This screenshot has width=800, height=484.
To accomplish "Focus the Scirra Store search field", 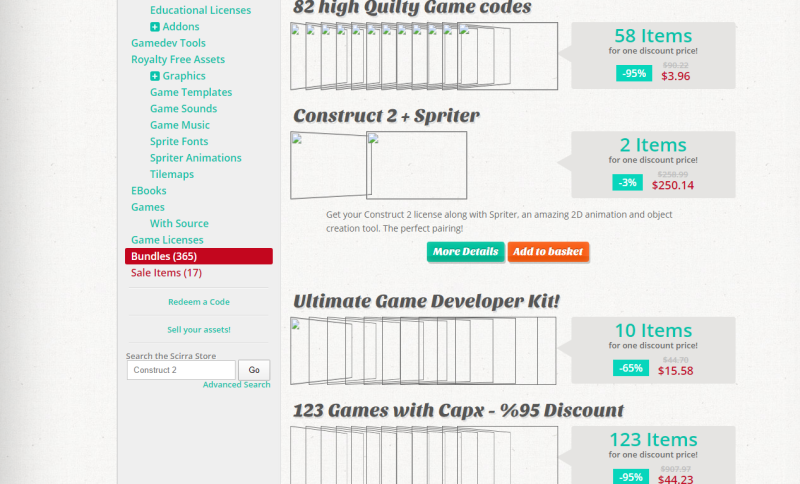I will point(182,370).
